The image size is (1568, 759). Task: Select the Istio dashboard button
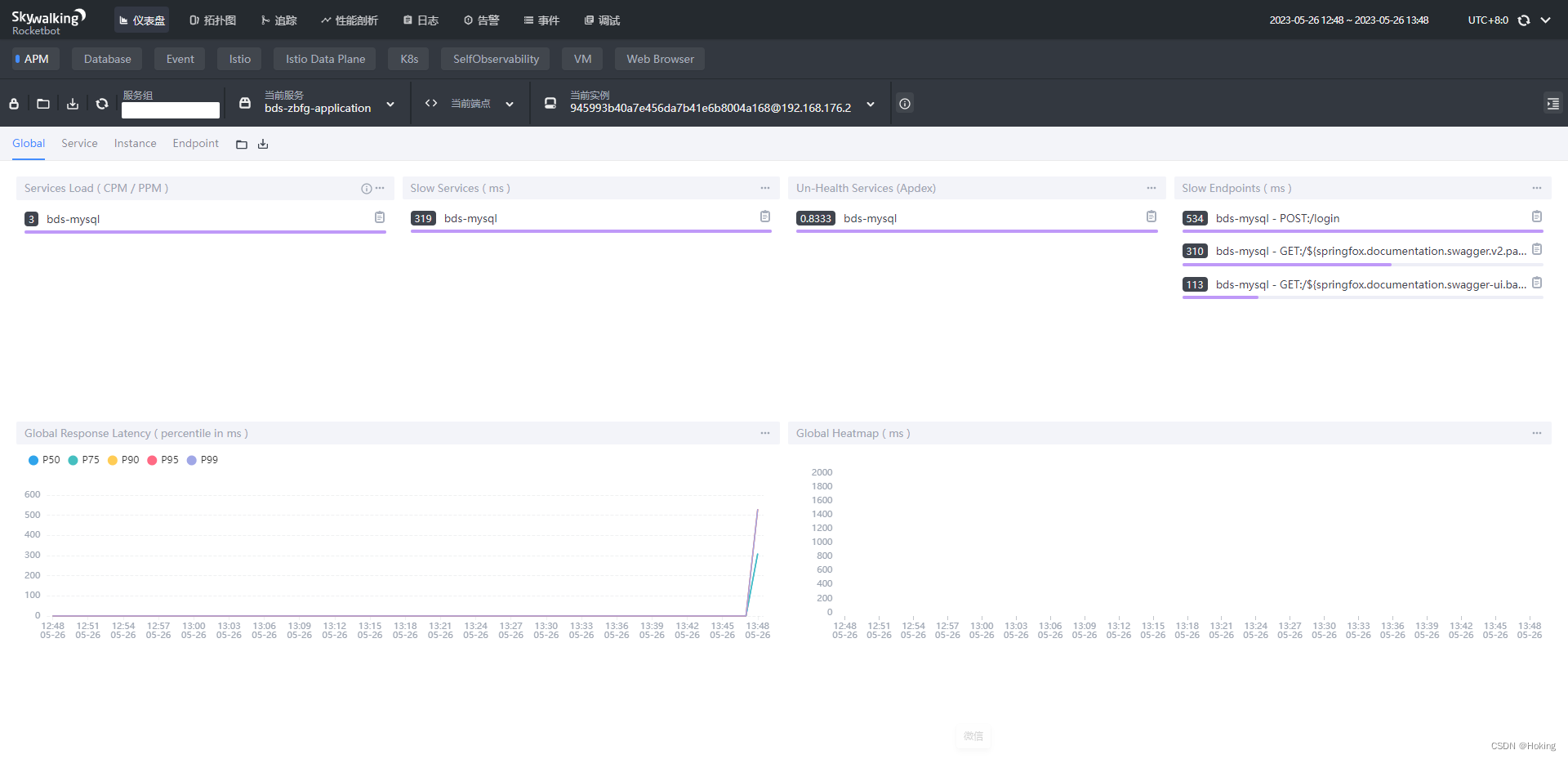(x=240, y=59)
